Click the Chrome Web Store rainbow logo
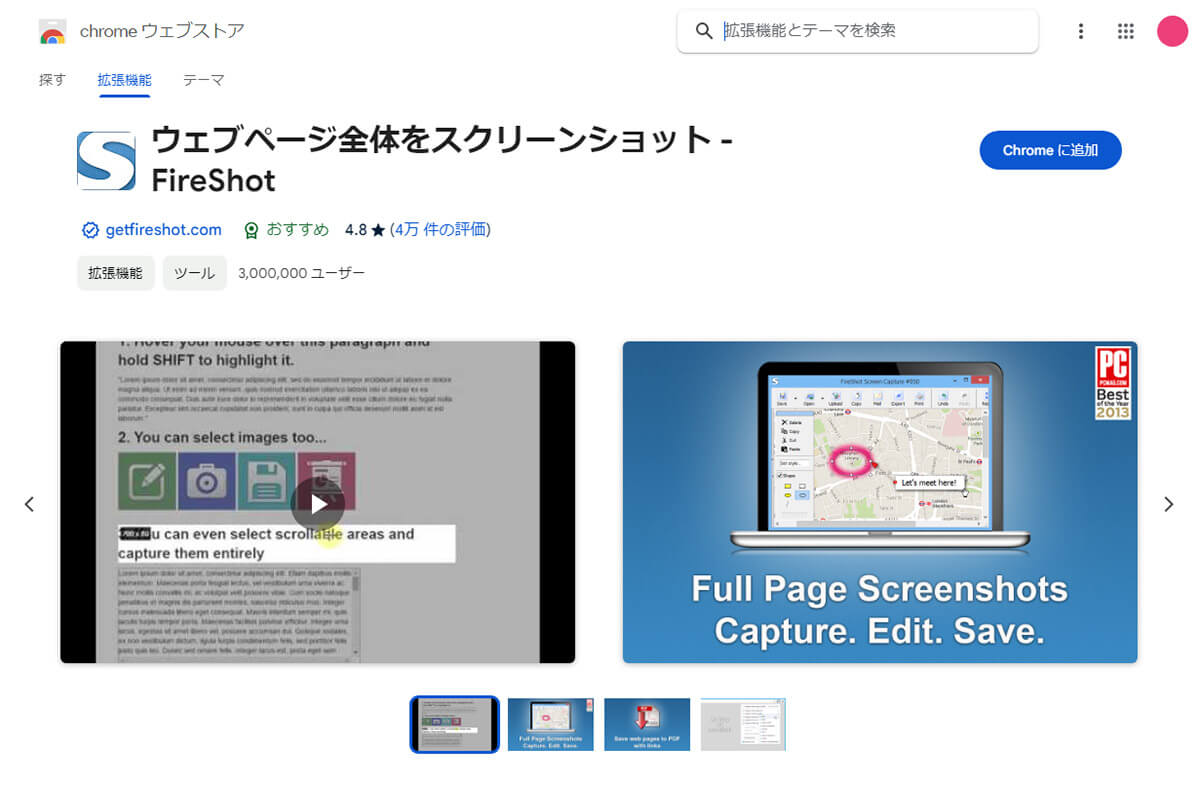This screenshot has width=1200, height=788. (52, 32)
